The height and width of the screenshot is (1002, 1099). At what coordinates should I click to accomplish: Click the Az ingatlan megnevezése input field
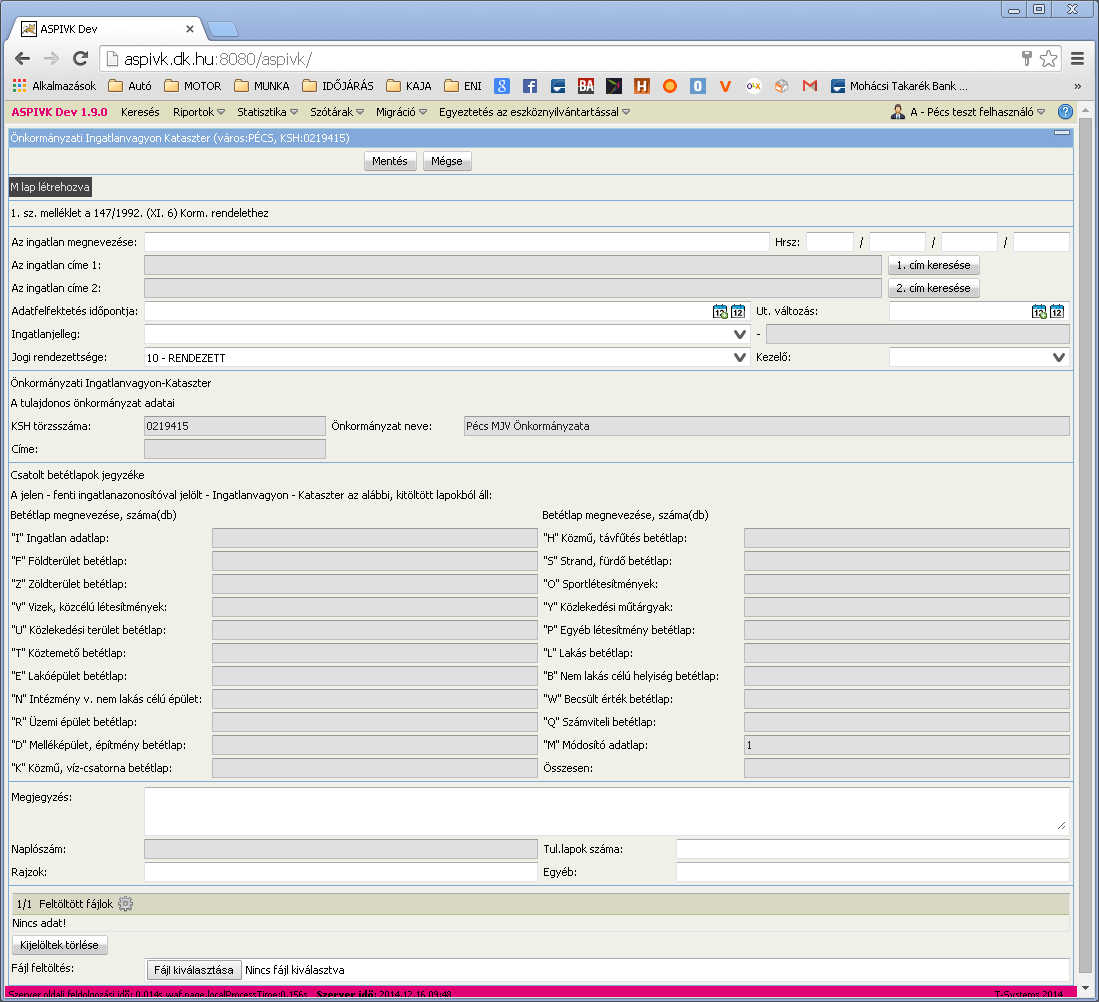coord(456,242)
